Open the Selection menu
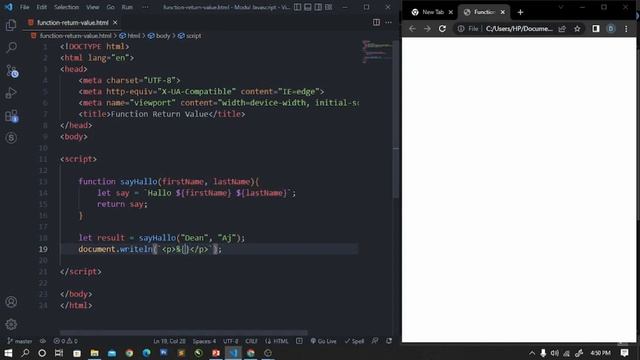 click(66, 7)
